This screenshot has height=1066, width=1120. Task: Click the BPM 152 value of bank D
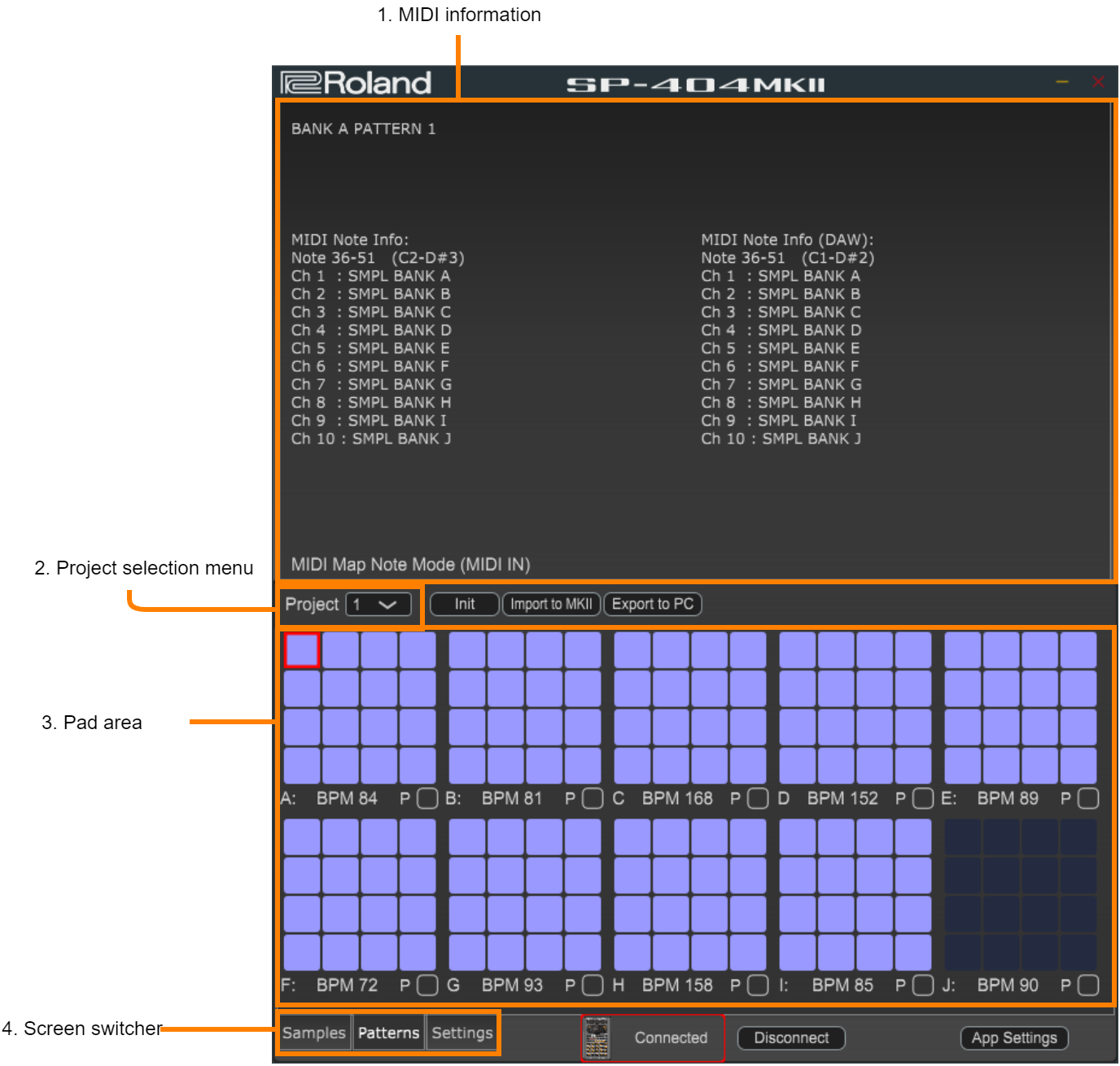point(842,798)
